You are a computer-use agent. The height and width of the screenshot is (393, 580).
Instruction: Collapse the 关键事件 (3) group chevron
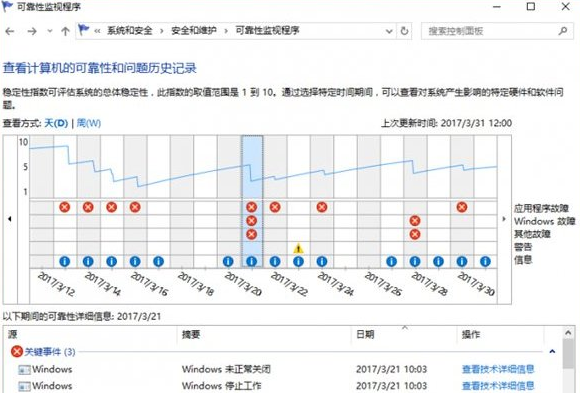tap(552, 351)
